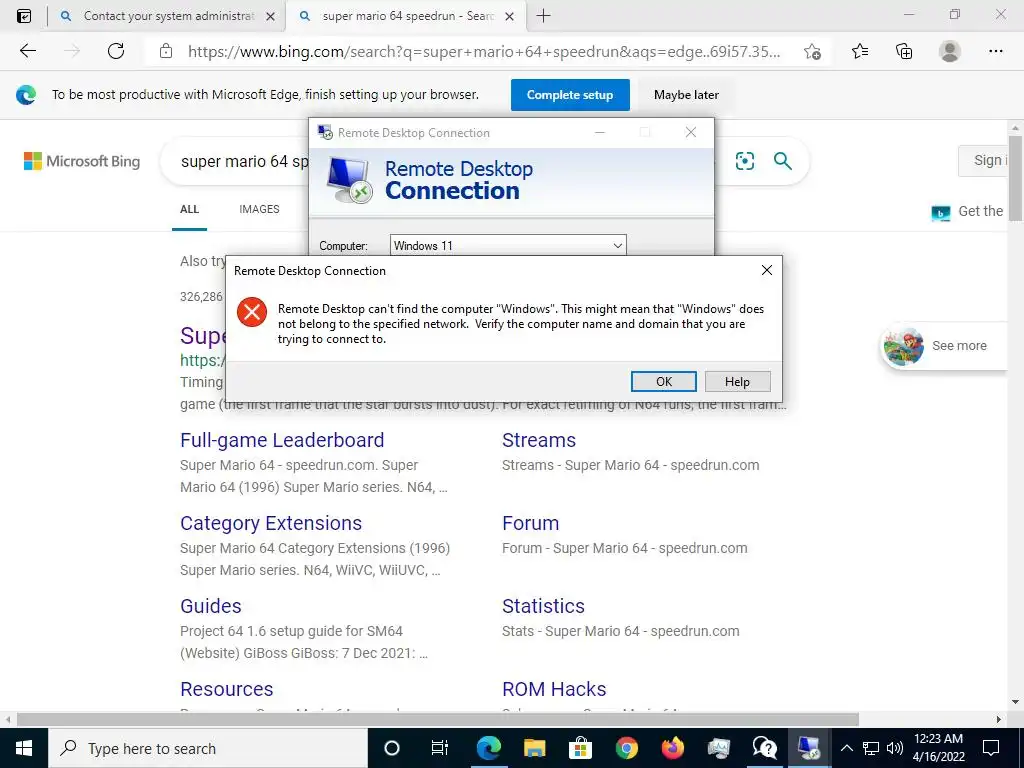Open the Guides link

tap(211, 606)
